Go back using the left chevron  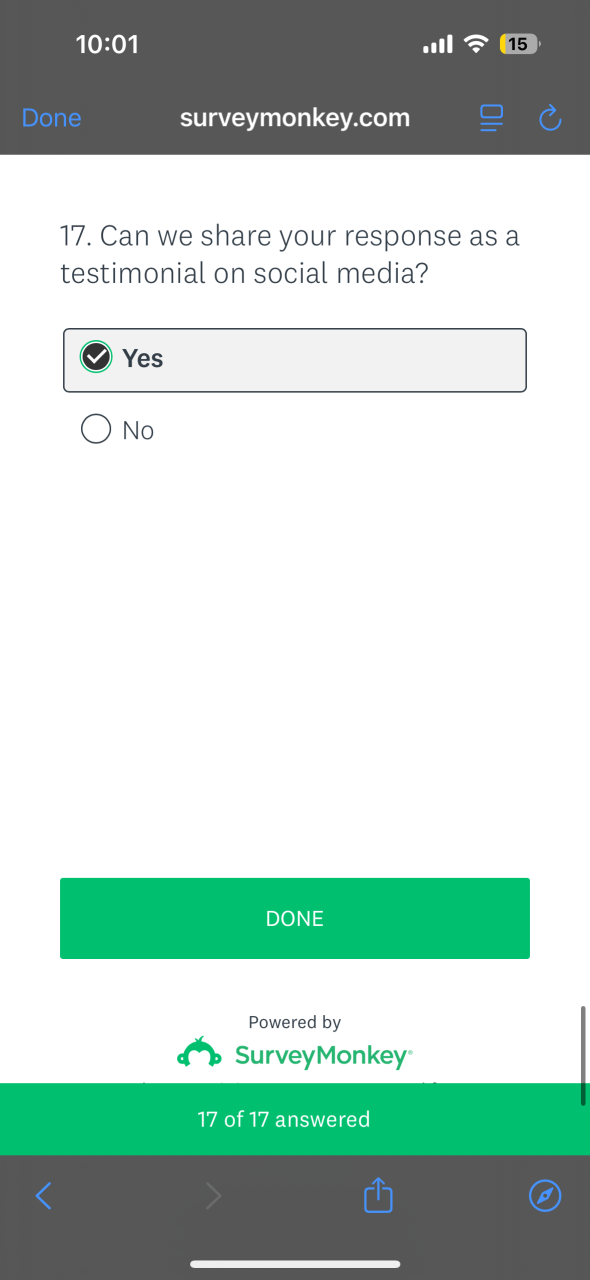coord(43,1195)
